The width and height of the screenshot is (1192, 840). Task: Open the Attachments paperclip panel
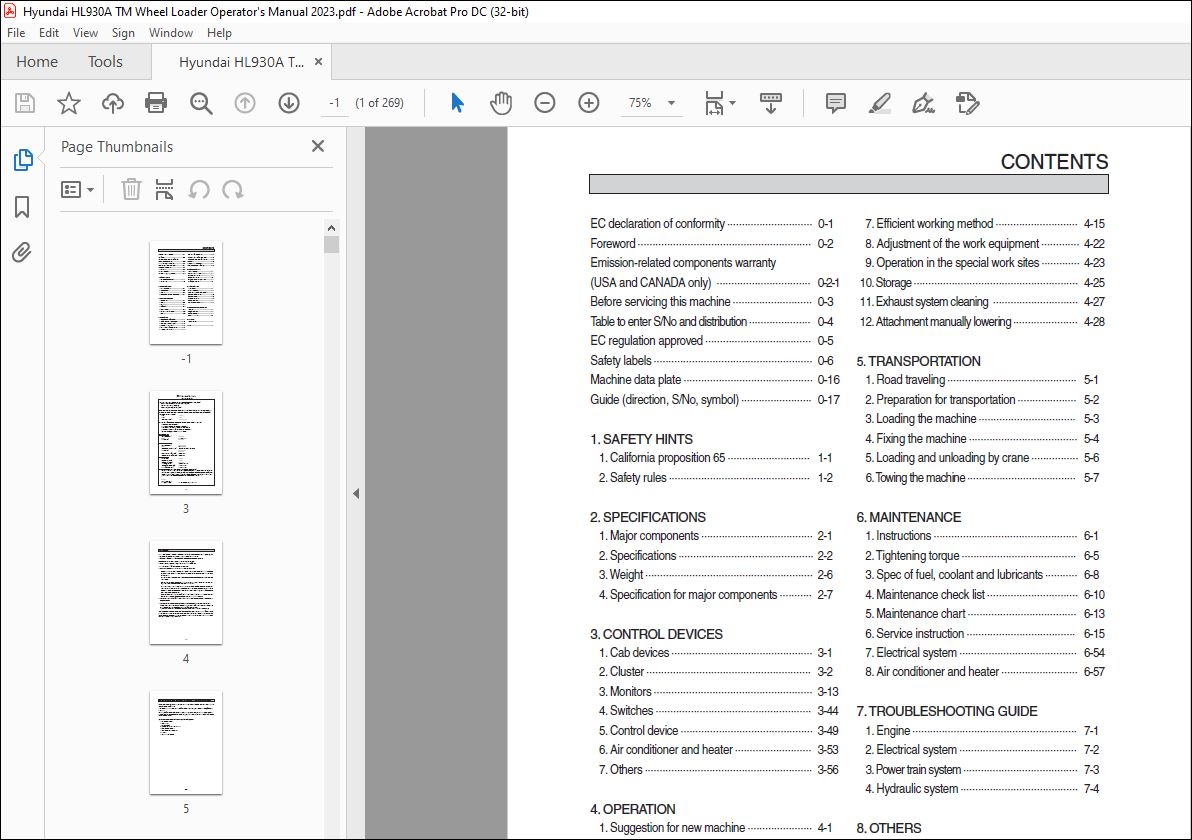(22, 252)
